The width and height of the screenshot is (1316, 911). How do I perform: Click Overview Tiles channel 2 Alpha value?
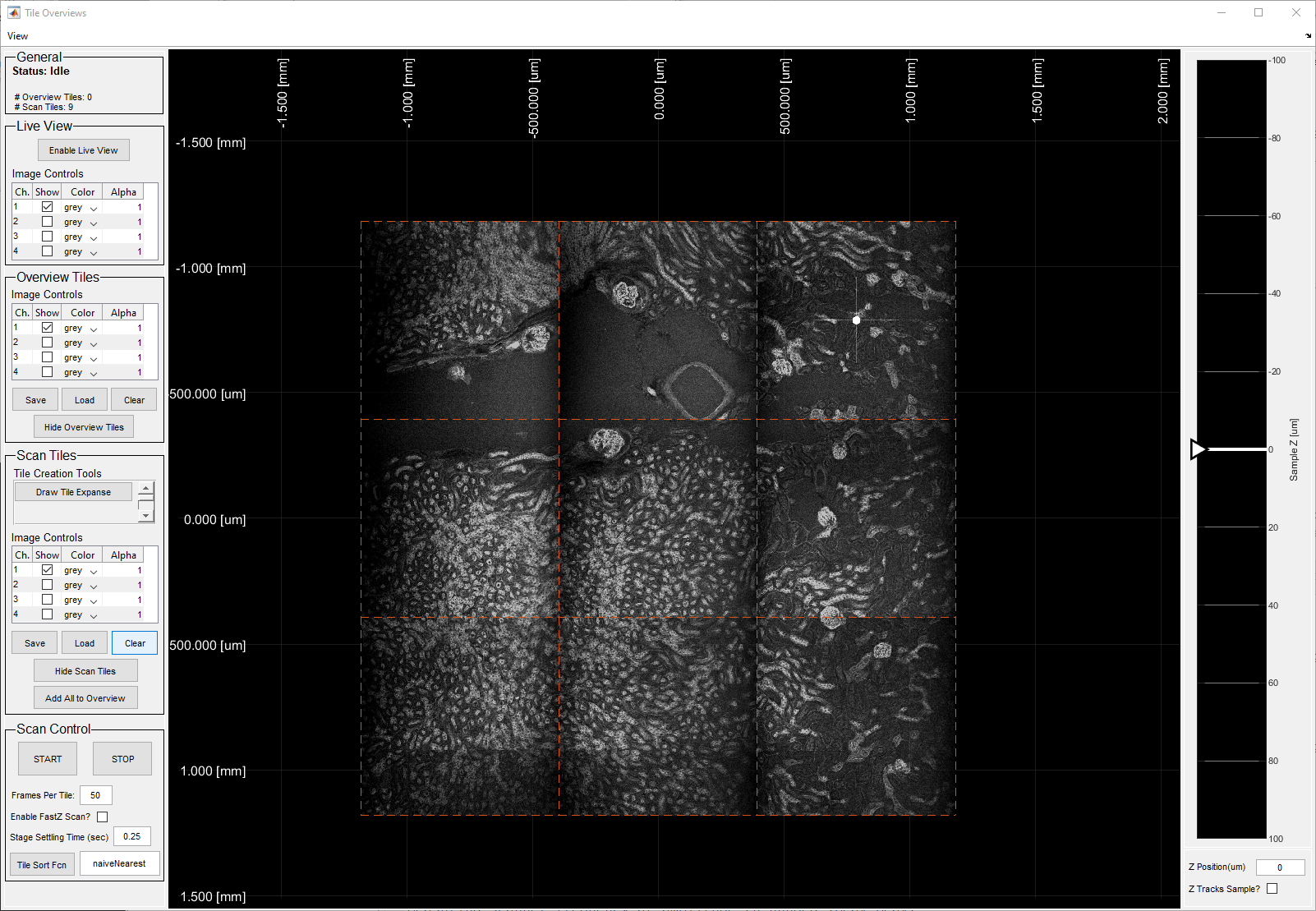coord(122,343)
